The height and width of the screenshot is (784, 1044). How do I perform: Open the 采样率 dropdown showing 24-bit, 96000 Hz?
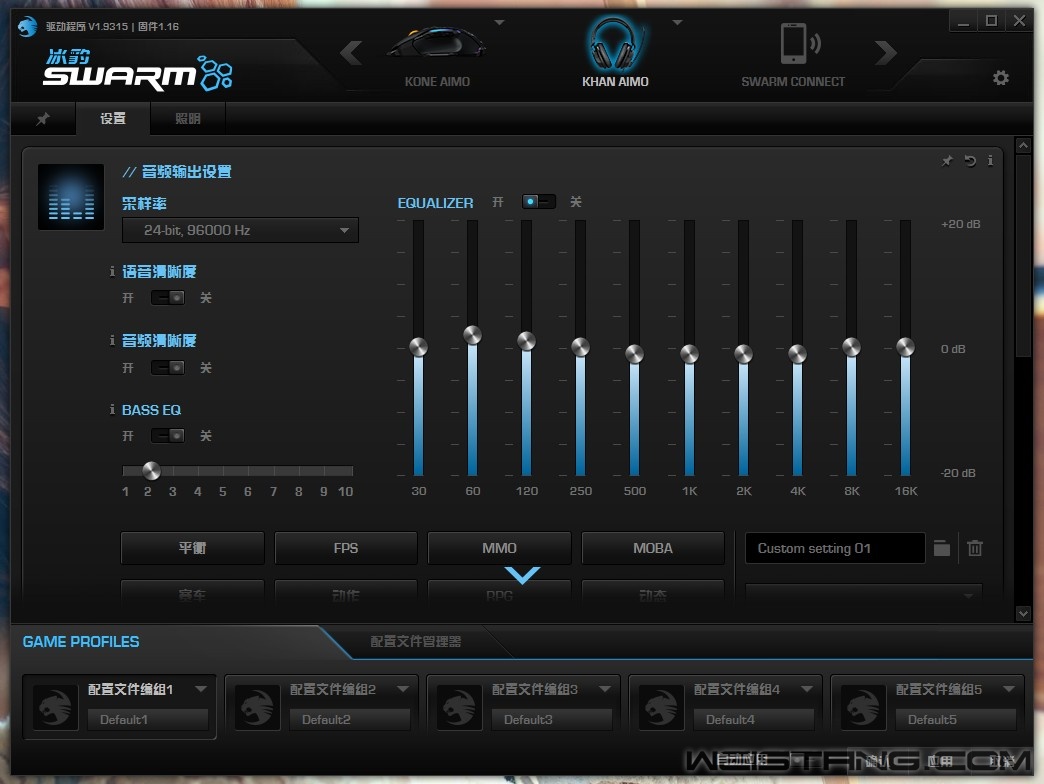coord(240,230)
